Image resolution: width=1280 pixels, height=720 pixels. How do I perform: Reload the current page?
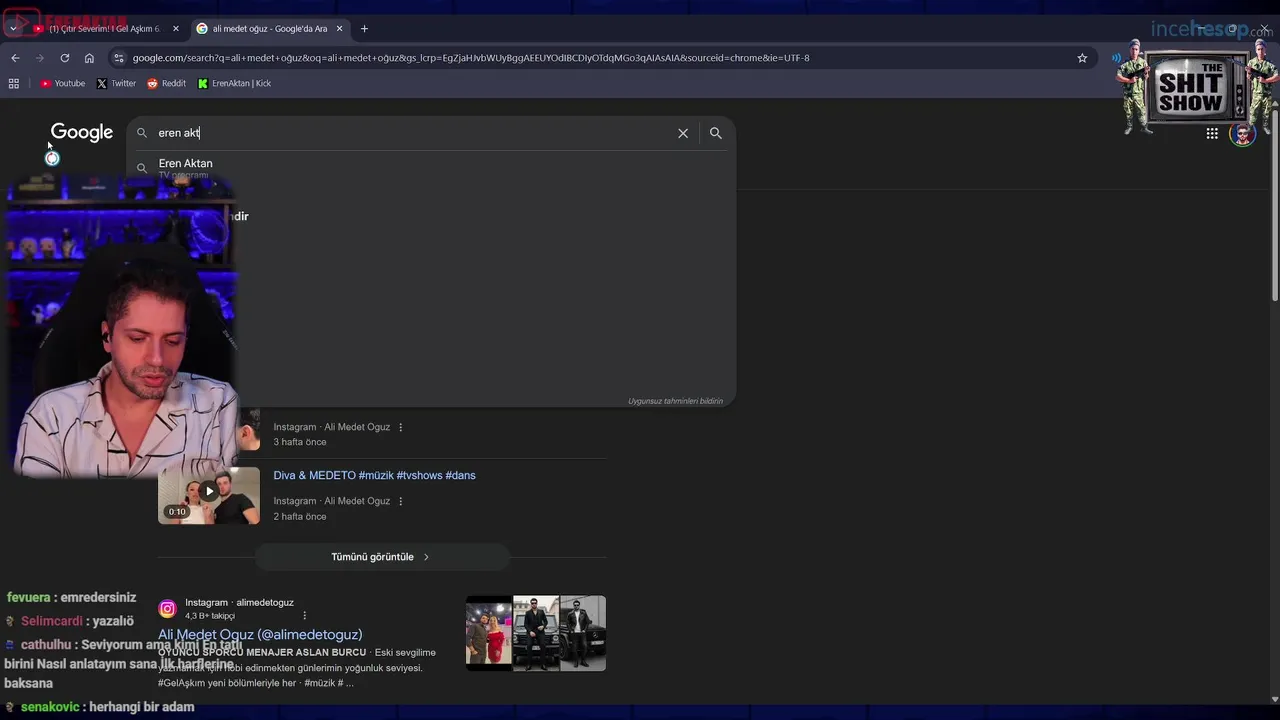(x=65, y=58)
